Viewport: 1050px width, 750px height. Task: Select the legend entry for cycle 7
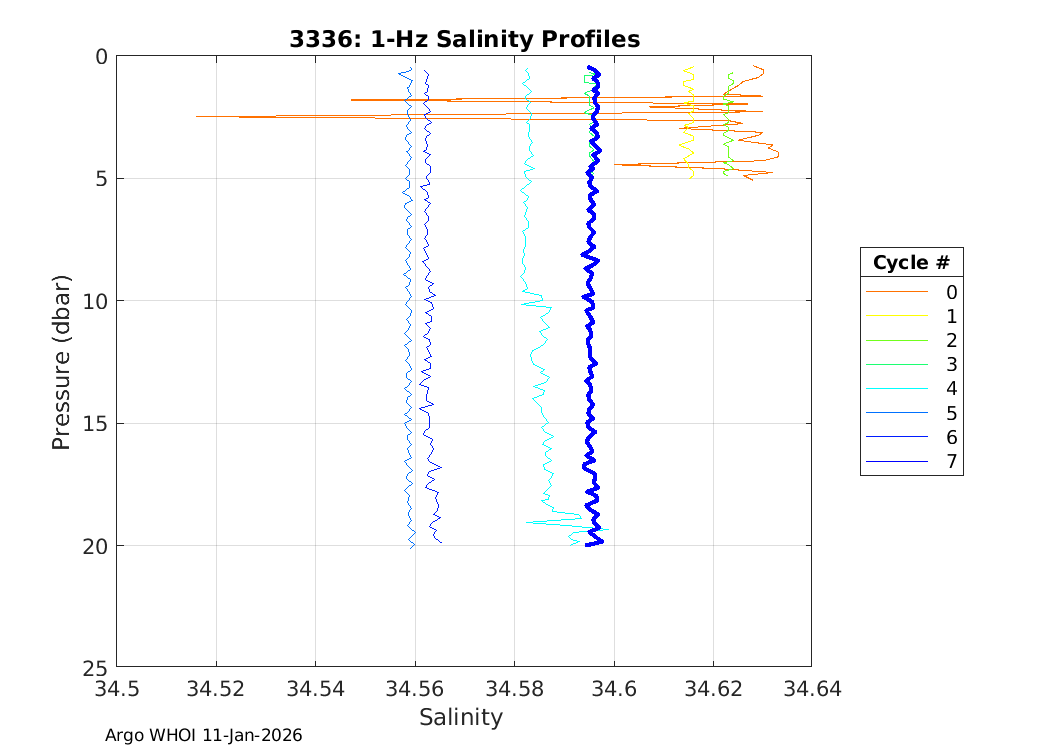point(951,461)
